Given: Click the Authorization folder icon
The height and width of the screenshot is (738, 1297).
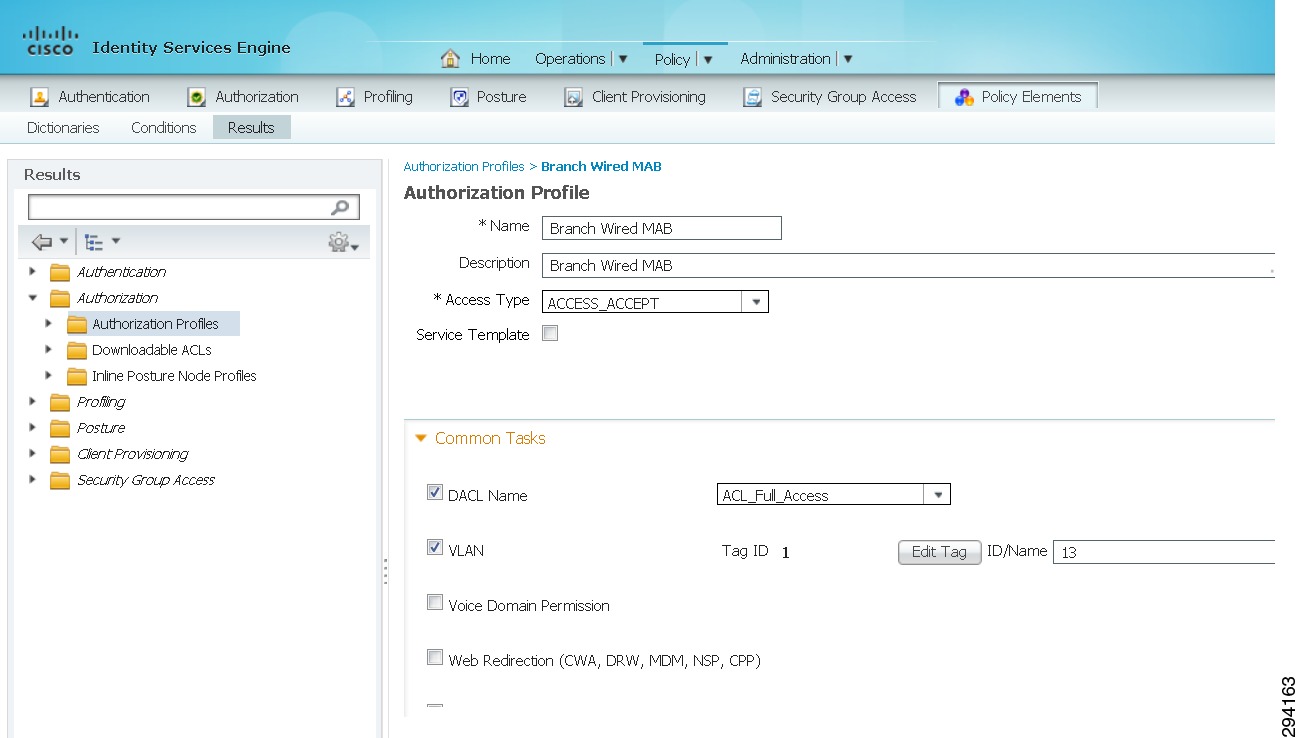Looking at the screenshot, I should pos(60,298).
